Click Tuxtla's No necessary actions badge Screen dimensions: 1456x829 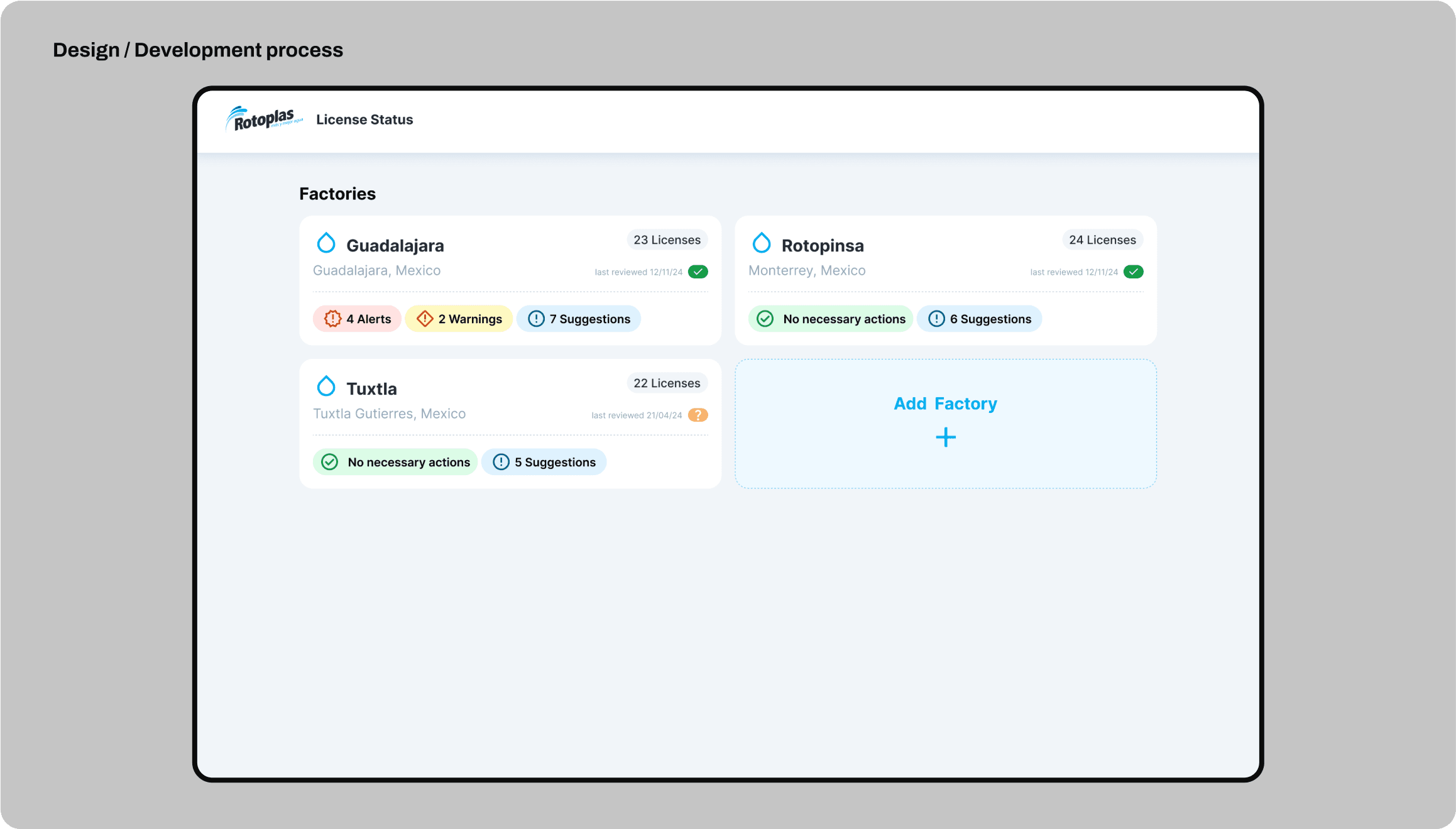(395, 462)
